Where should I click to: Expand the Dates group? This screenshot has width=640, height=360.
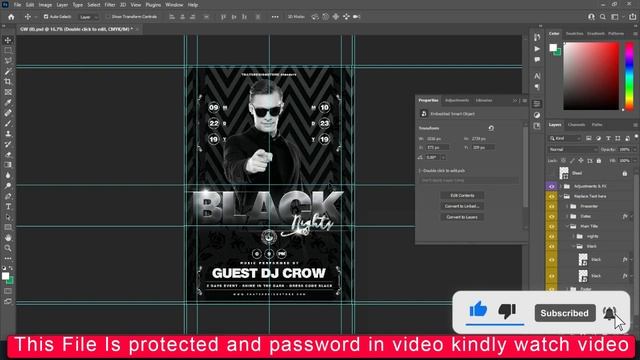pyautogui.click(x=567, y=216)
